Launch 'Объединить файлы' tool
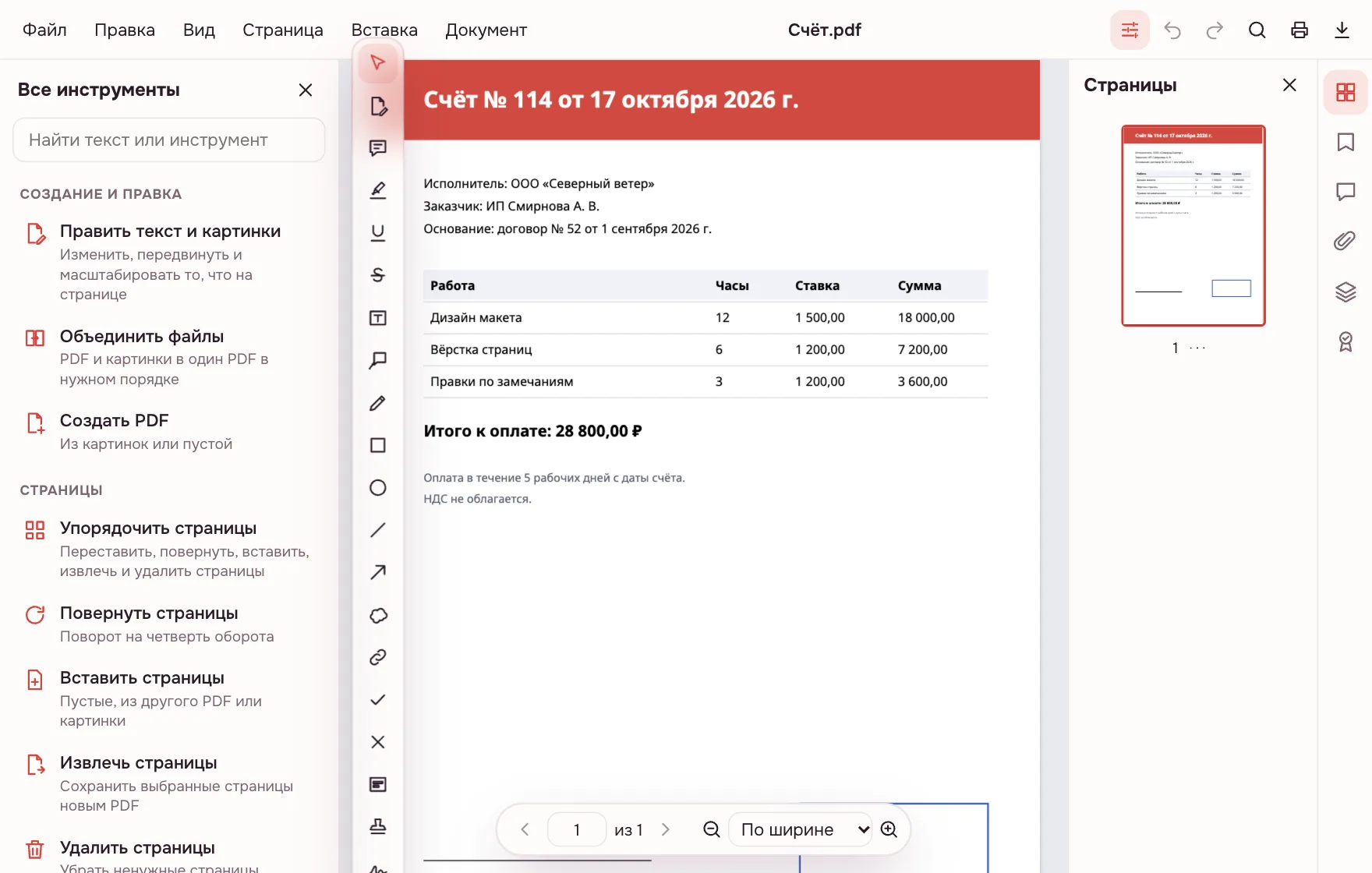1372x873 pixels. pos(169,357)
